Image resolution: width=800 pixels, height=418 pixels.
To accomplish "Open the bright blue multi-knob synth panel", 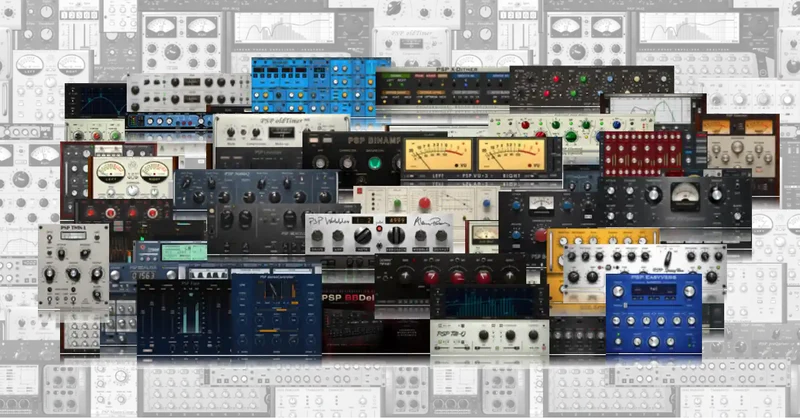I will tap(314, 85).
